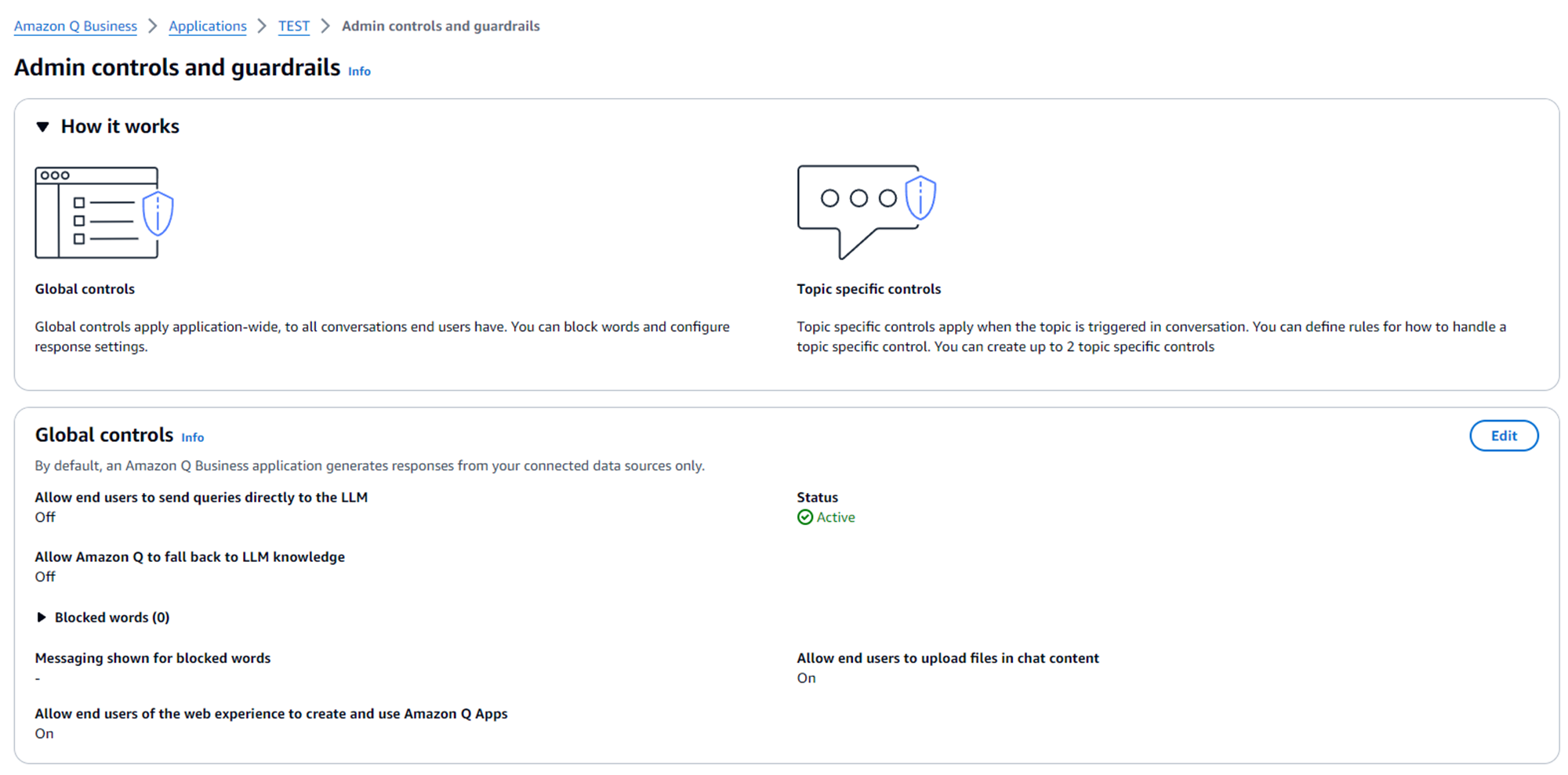Click the breadcrumb chevron after Amazon Q Business

pos(153,26)
